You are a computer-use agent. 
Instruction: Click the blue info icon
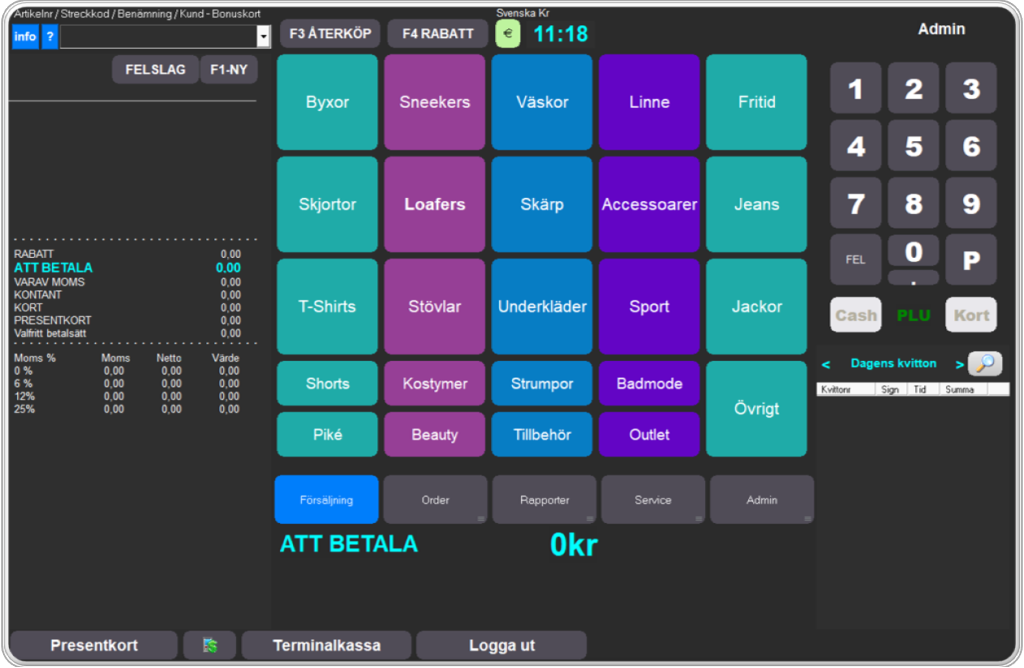tap(25, 37)
